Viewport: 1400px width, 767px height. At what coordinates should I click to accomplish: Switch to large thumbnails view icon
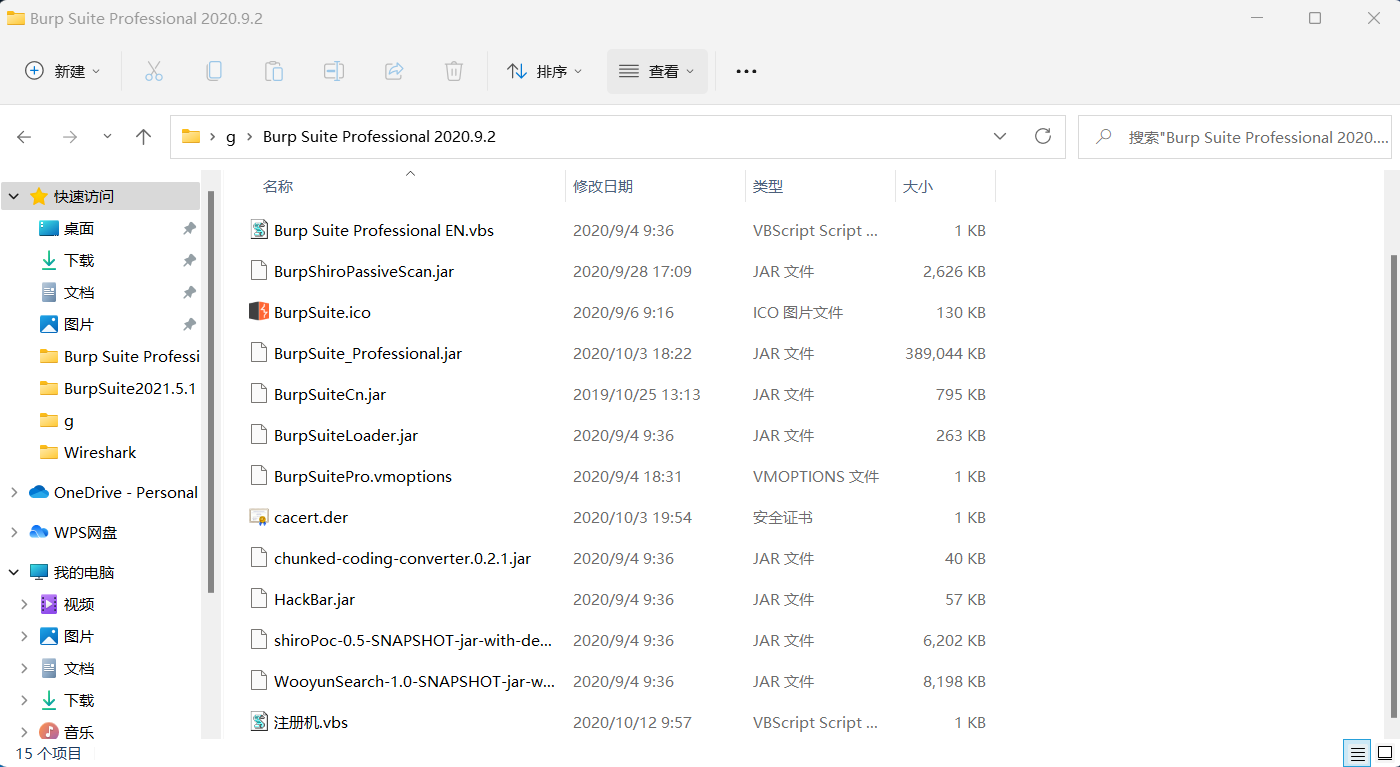coord(1384,753)
